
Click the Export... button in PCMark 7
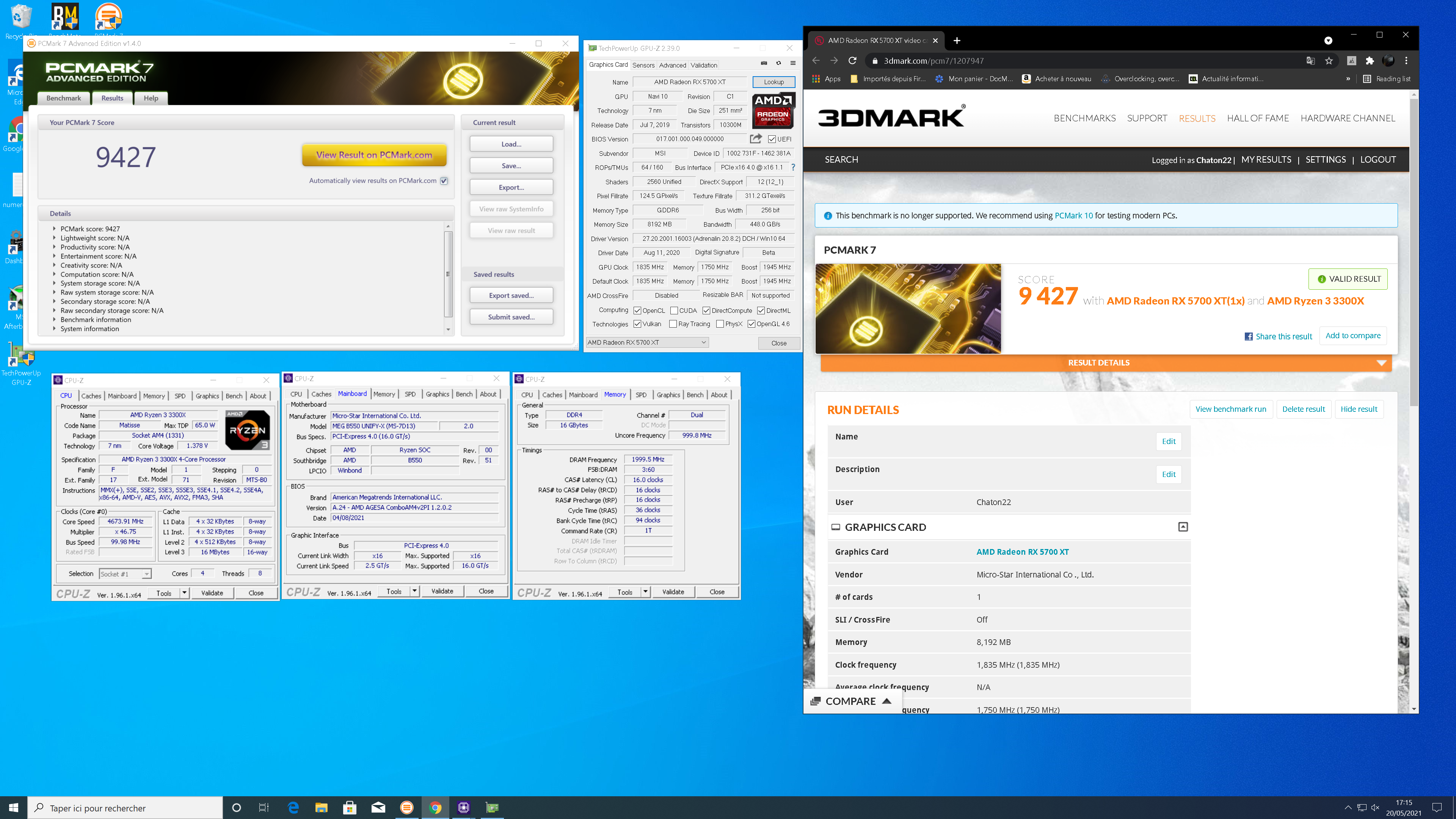(511, 187)
